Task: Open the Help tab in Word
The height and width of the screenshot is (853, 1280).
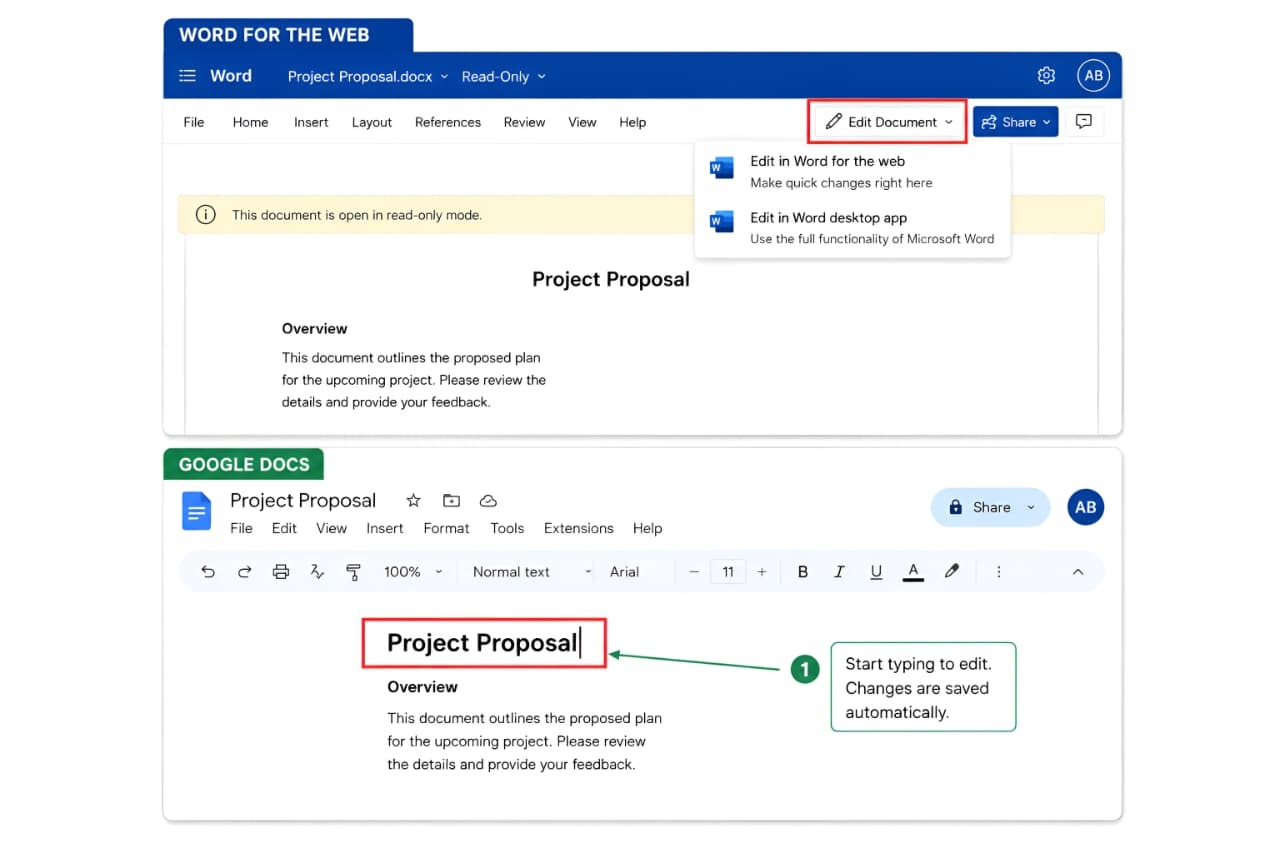Action: [x=633, y=122]
